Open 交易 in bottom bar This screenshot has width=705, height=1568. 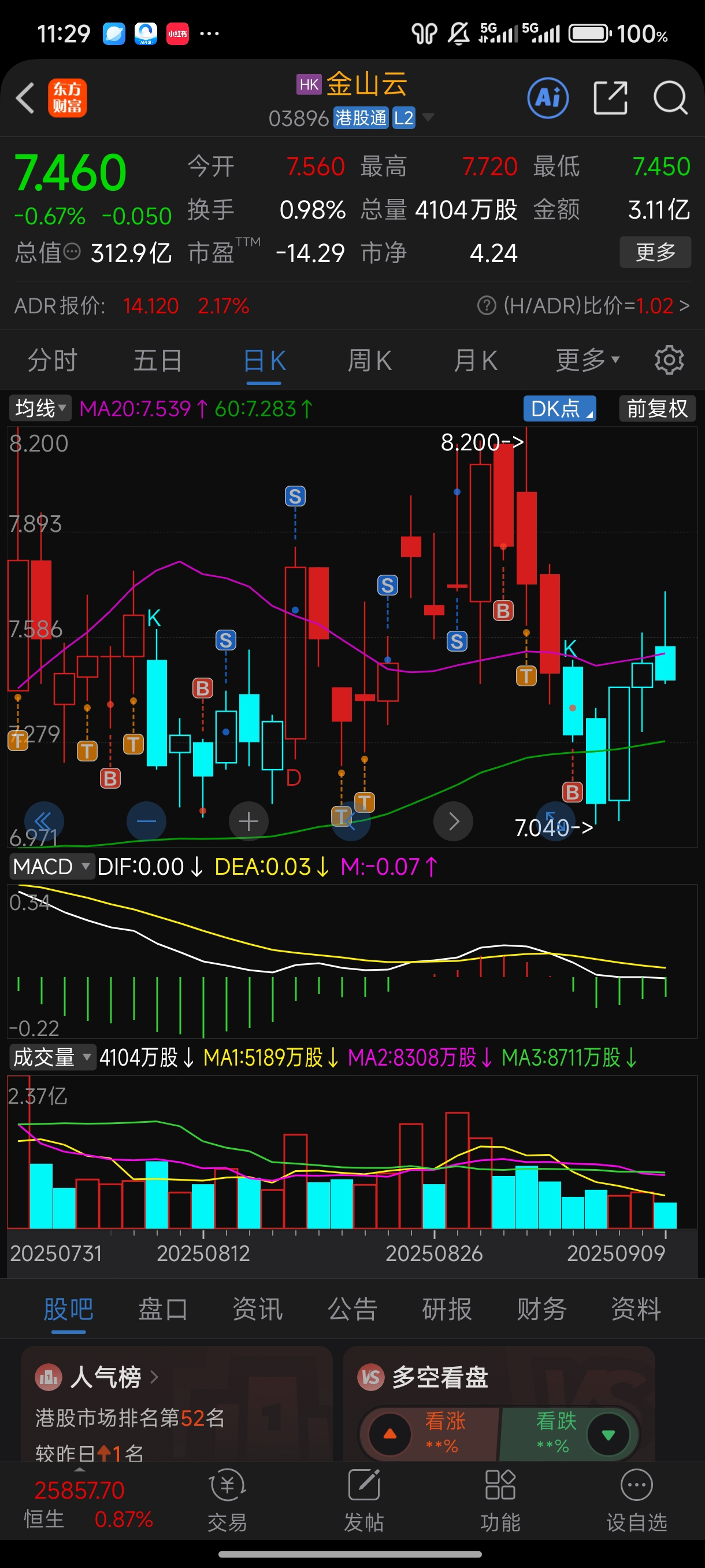pyautogui.click(x=228, y=1500)
